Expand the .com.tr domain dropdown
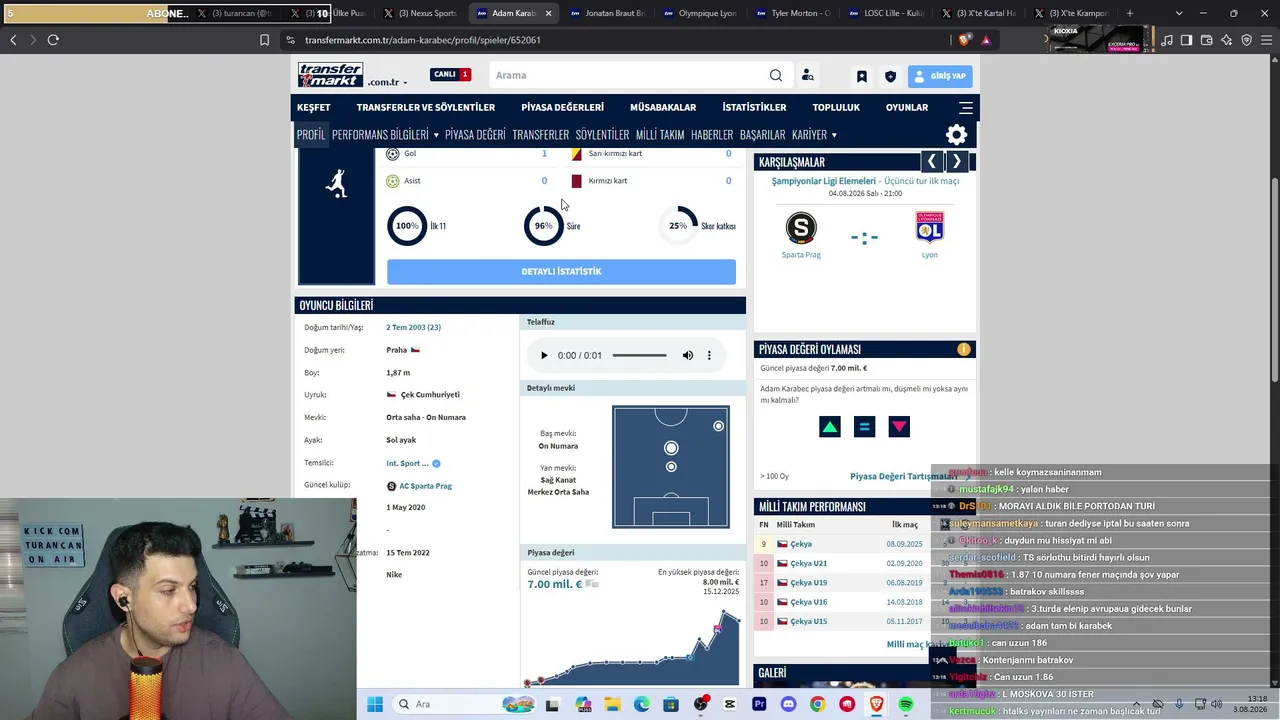Image resolution: width=1280 pixels, height=720 pixels. point(387,82)
